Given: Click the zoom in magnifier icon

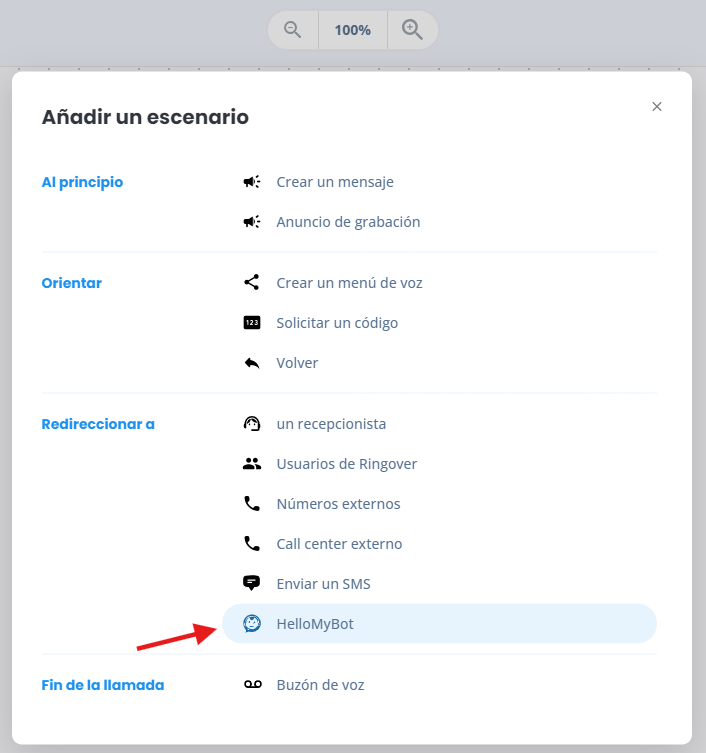Looking at the screenshot, I should (412, 30).
